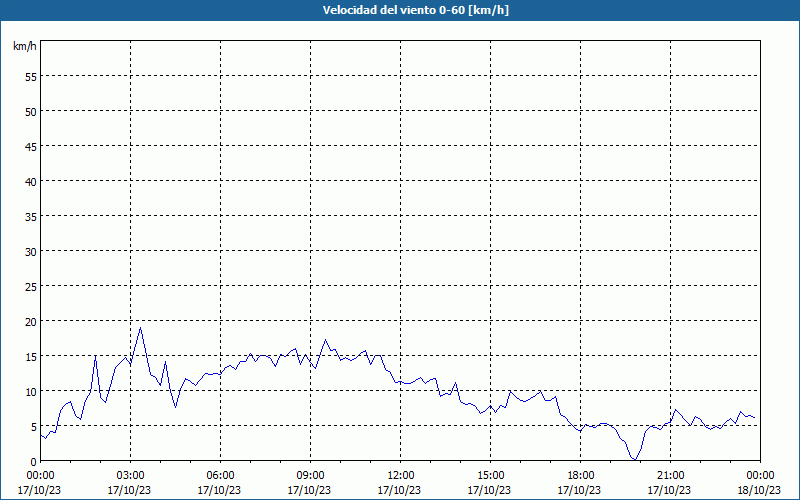Viewport: 800px width, 500px height.
Task: Click the "17/10/23" date under 12:00
Action: 399,490
